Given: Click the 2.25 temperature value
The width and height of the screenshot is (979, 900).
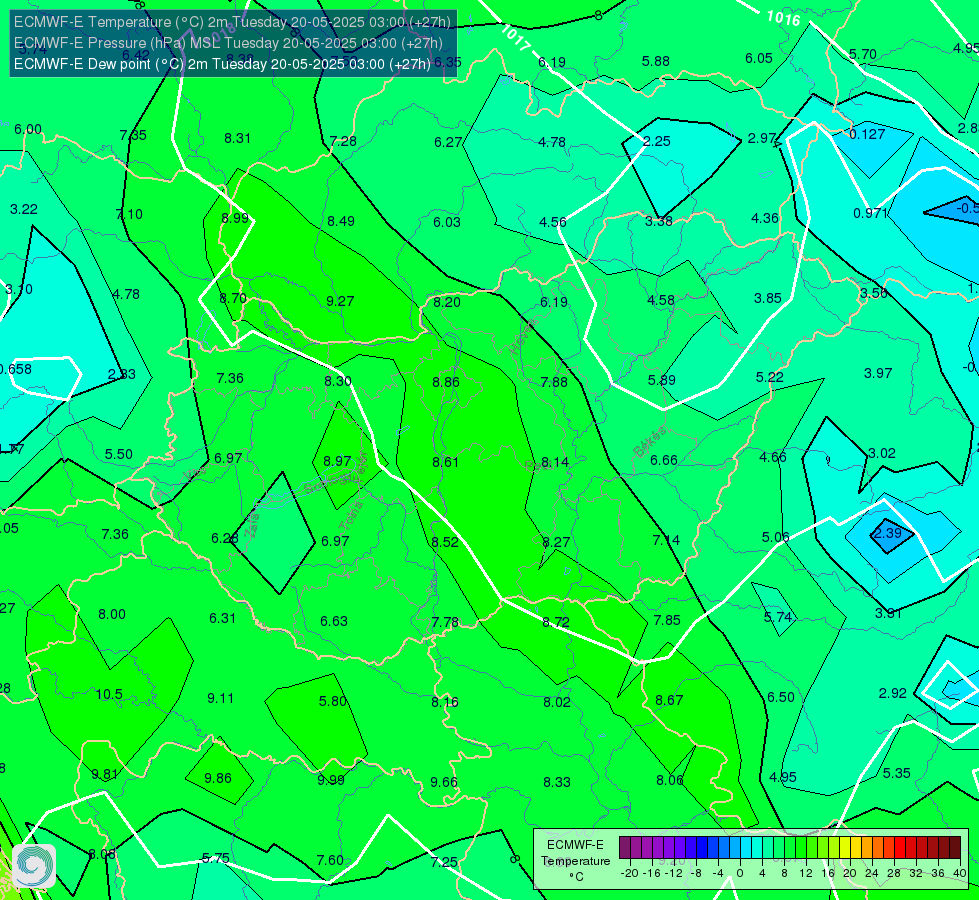Looking at the screenshot, I should tap(657, 141).
